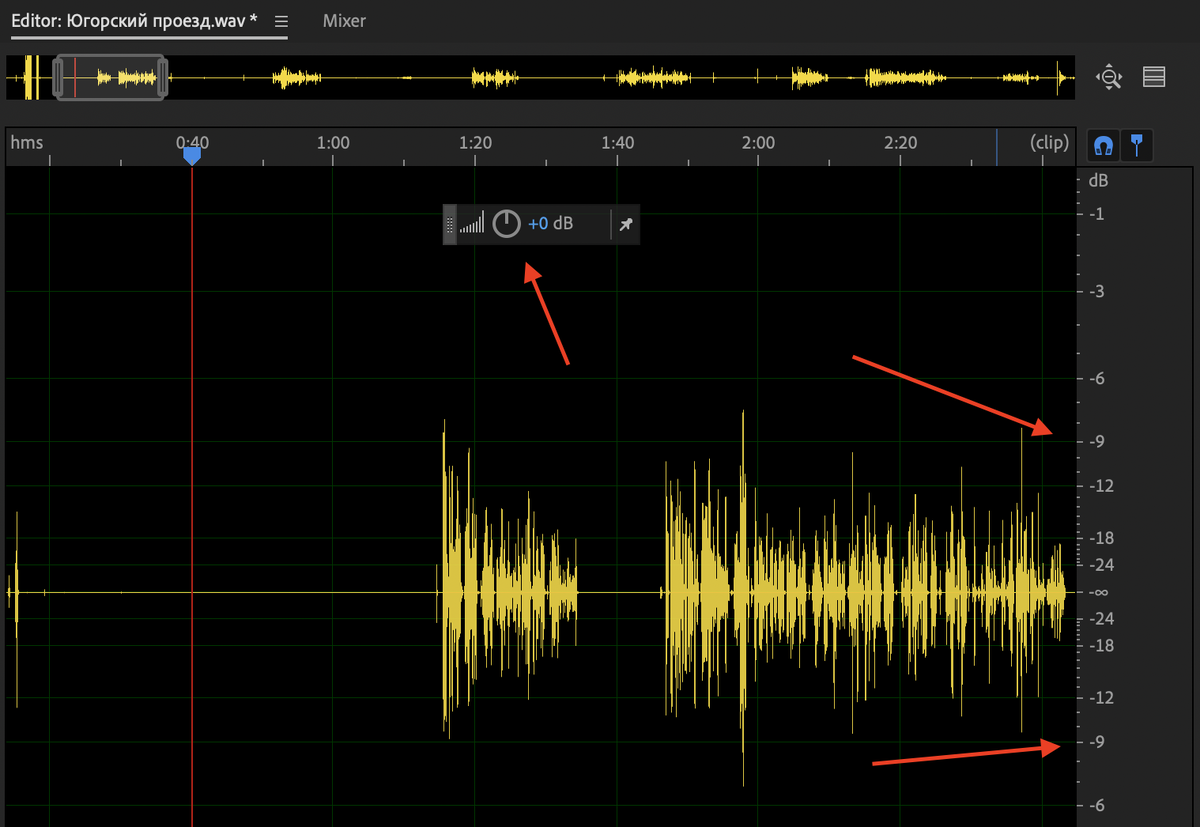The height and width of the screenshot is (827, 1200).
Task: Open the Editor panel menu icon
Action: (282, 21)
